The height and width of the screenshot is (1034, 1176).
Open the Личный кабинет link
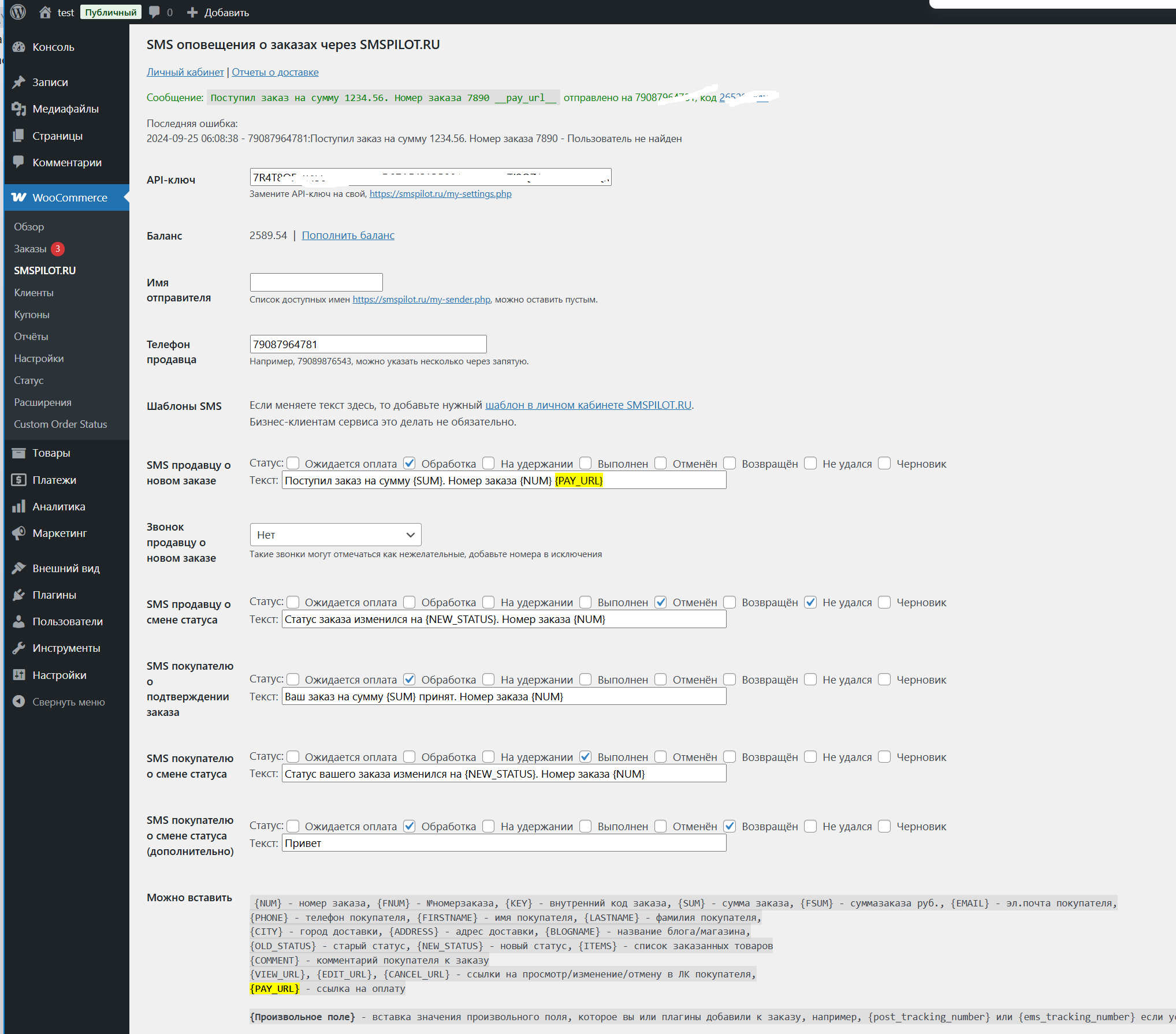[x=185, y=72]
